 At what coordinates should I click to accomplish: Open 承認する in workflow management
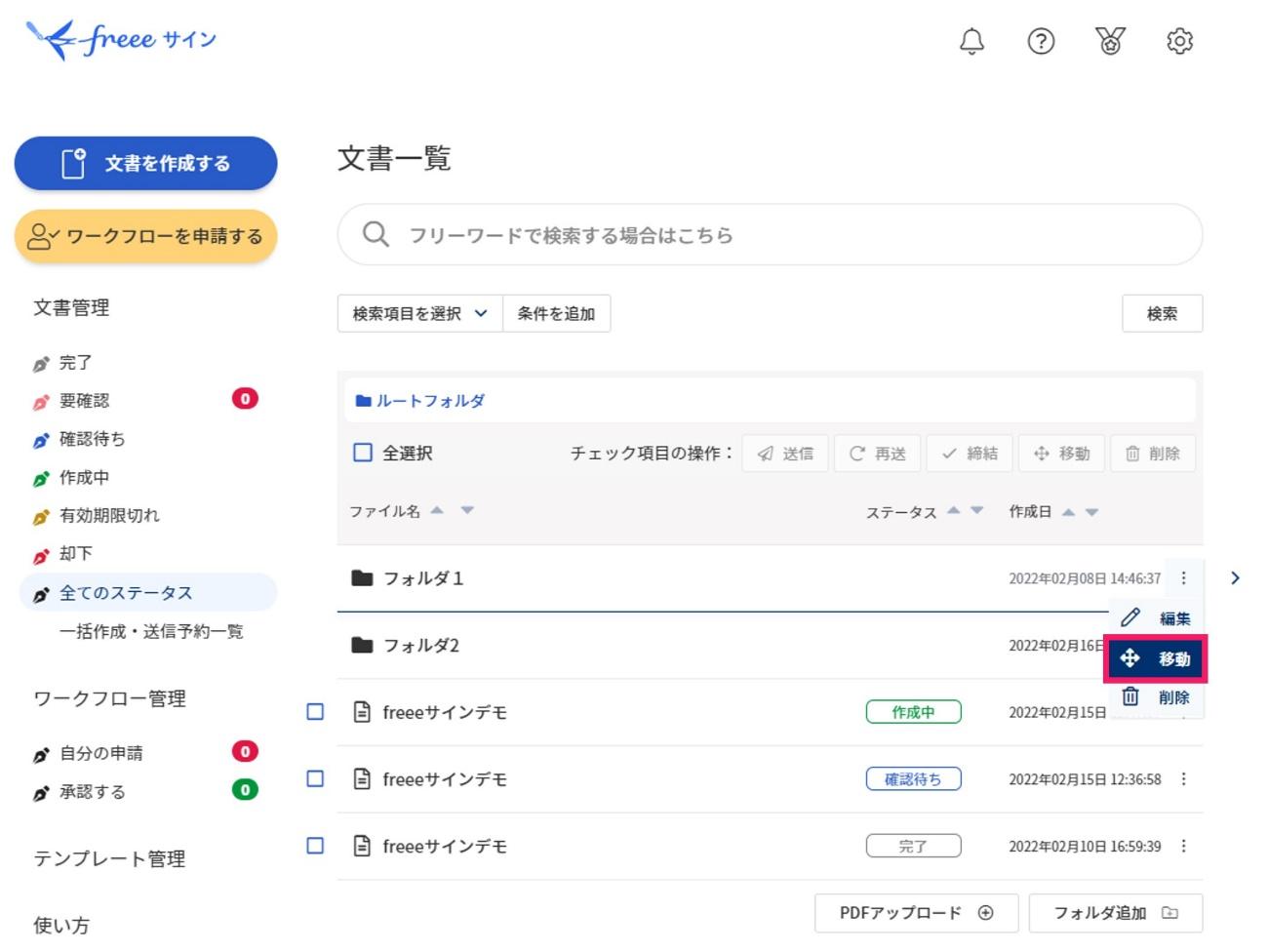[92, 792]
